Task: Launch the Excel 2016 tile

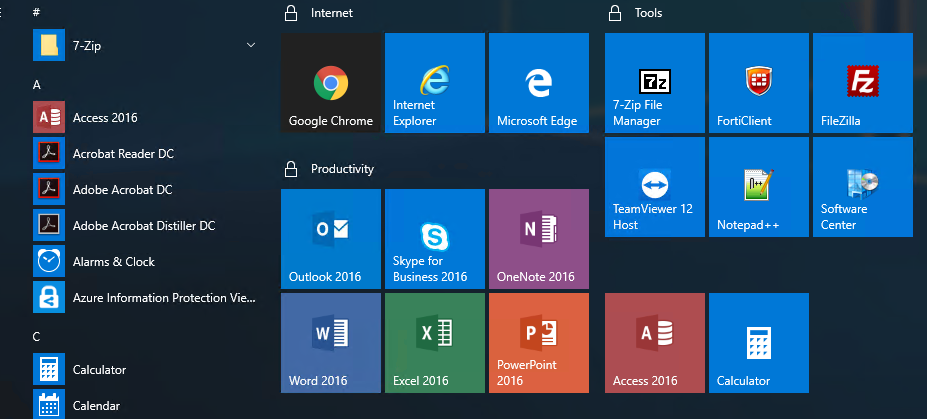Action: click(x=434, y=343)
